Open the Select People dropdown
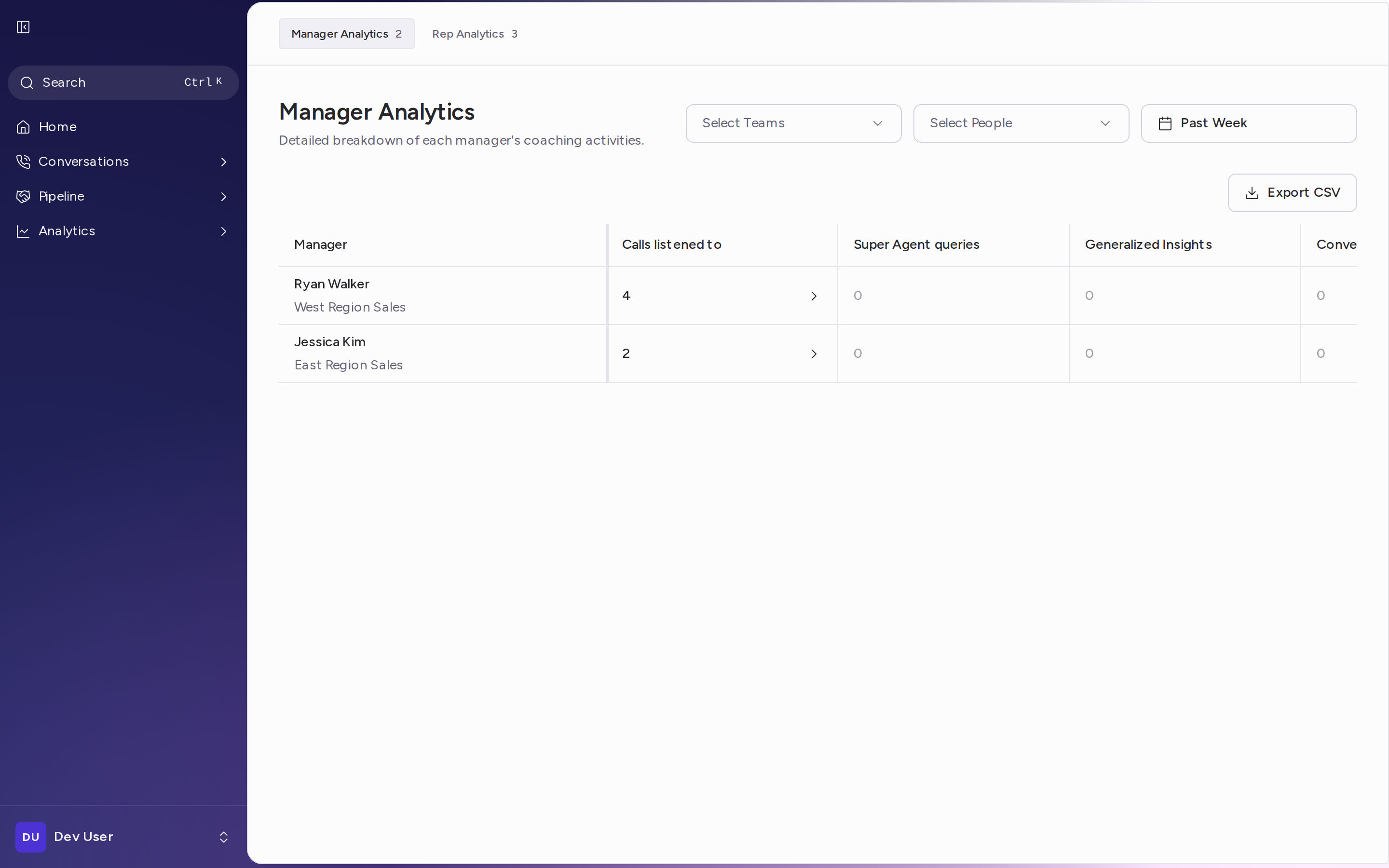This screenshot has height=868, width=1389. (x=1021, y=123)
